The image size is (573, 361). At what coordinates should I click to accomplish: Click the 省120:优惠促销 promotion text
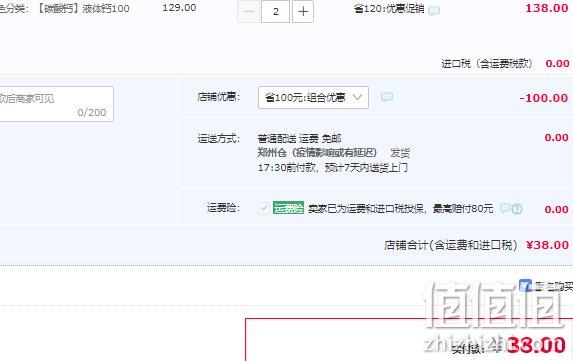pos(389,9)
